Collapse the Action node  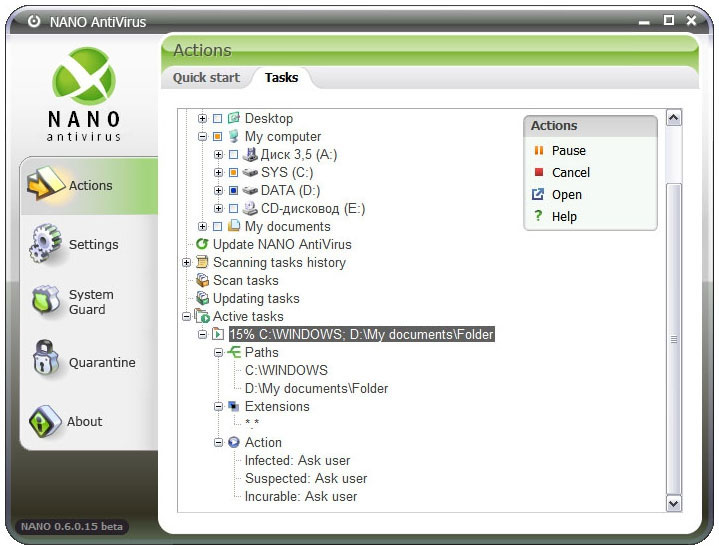tap(218, 443)
